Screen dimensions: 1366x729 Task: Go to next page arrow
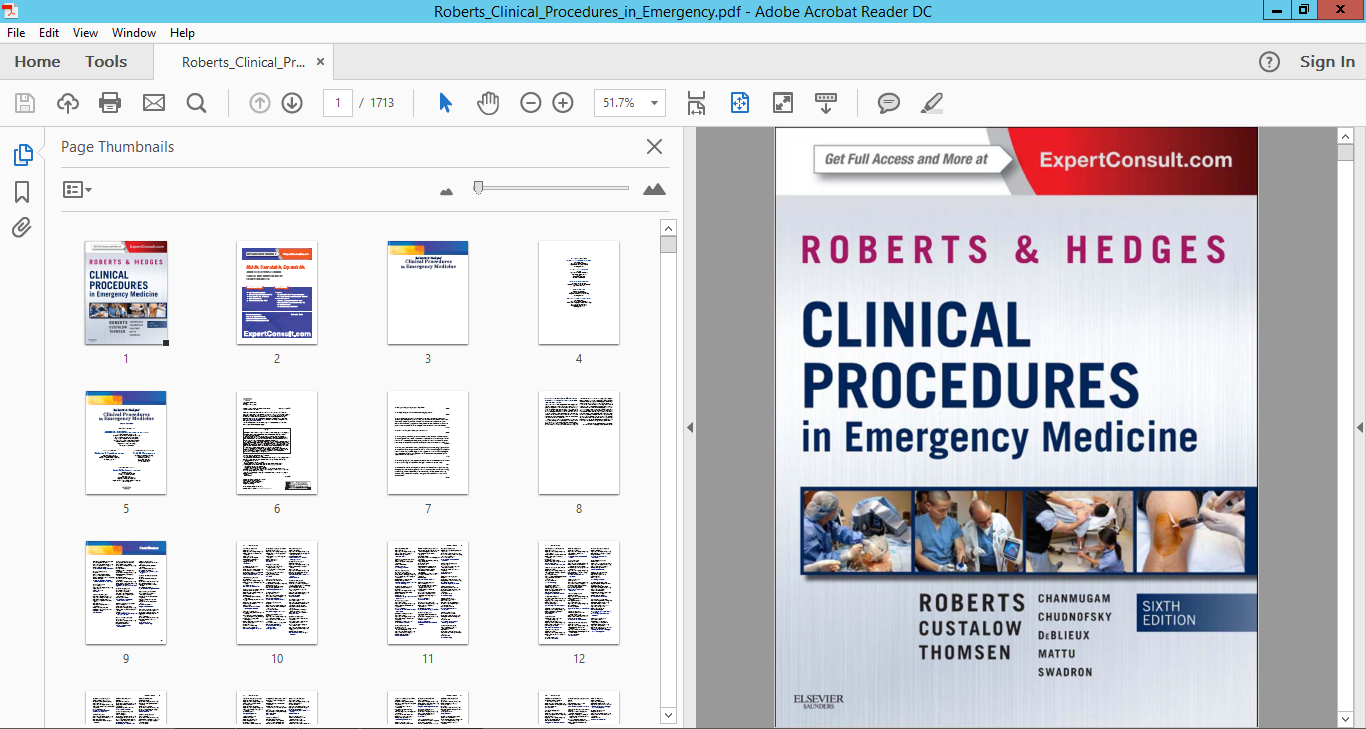[x=292, y=103]
